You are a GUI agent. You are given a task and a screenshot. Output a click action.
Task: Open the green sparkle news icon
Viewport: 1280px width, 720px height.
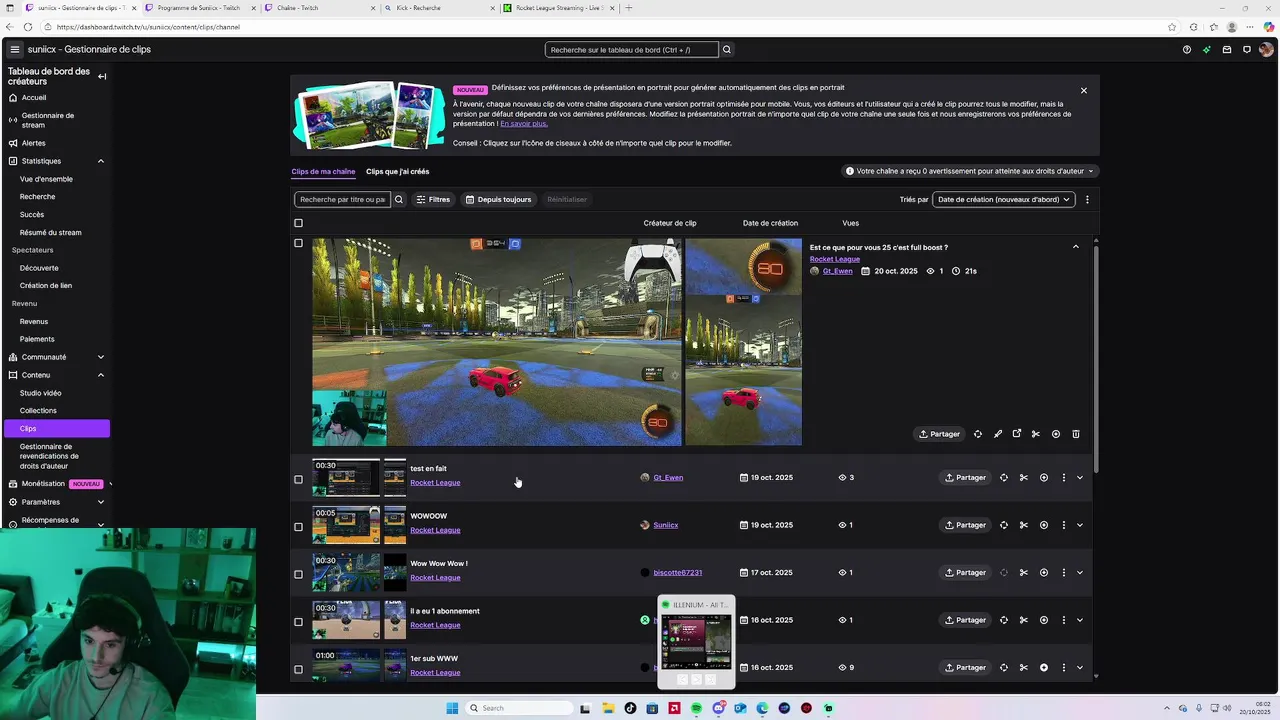pyautogui.click(x=1207, y=49)
